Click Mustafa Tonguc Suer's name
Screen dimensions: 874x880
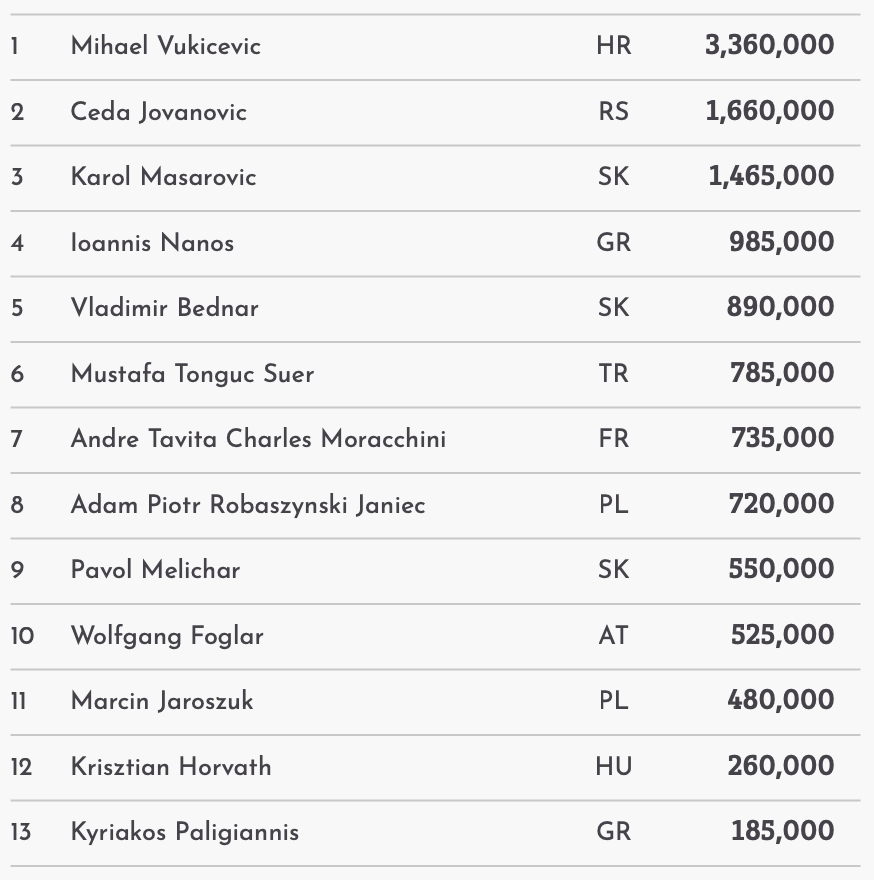(192, 374)
